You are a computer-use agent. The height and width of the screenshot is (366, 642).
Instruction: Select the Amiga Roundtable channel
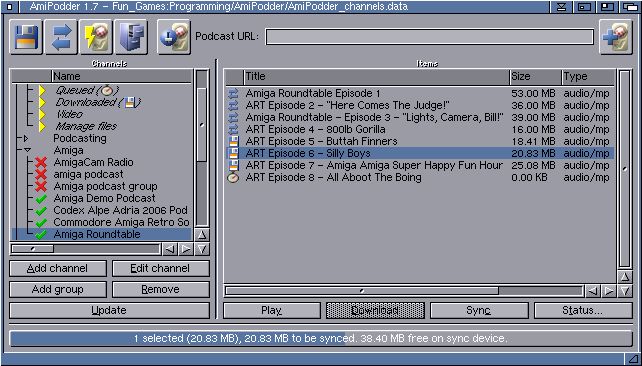coord(97,234)
